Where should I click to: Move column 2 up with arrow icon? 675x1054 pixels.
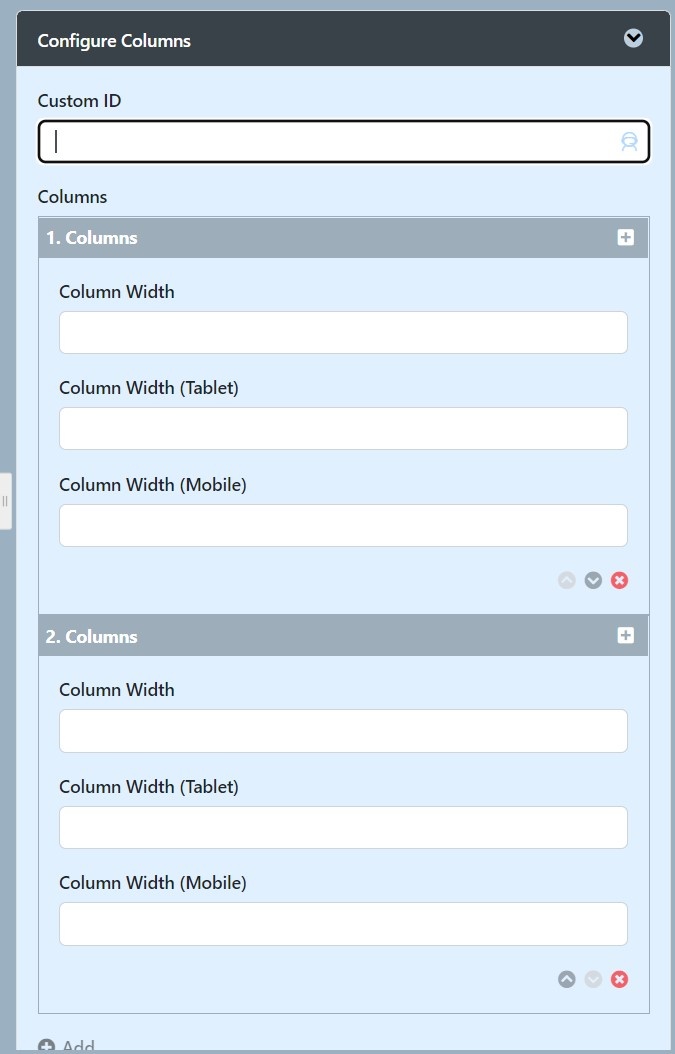click(x=567, y=979)
